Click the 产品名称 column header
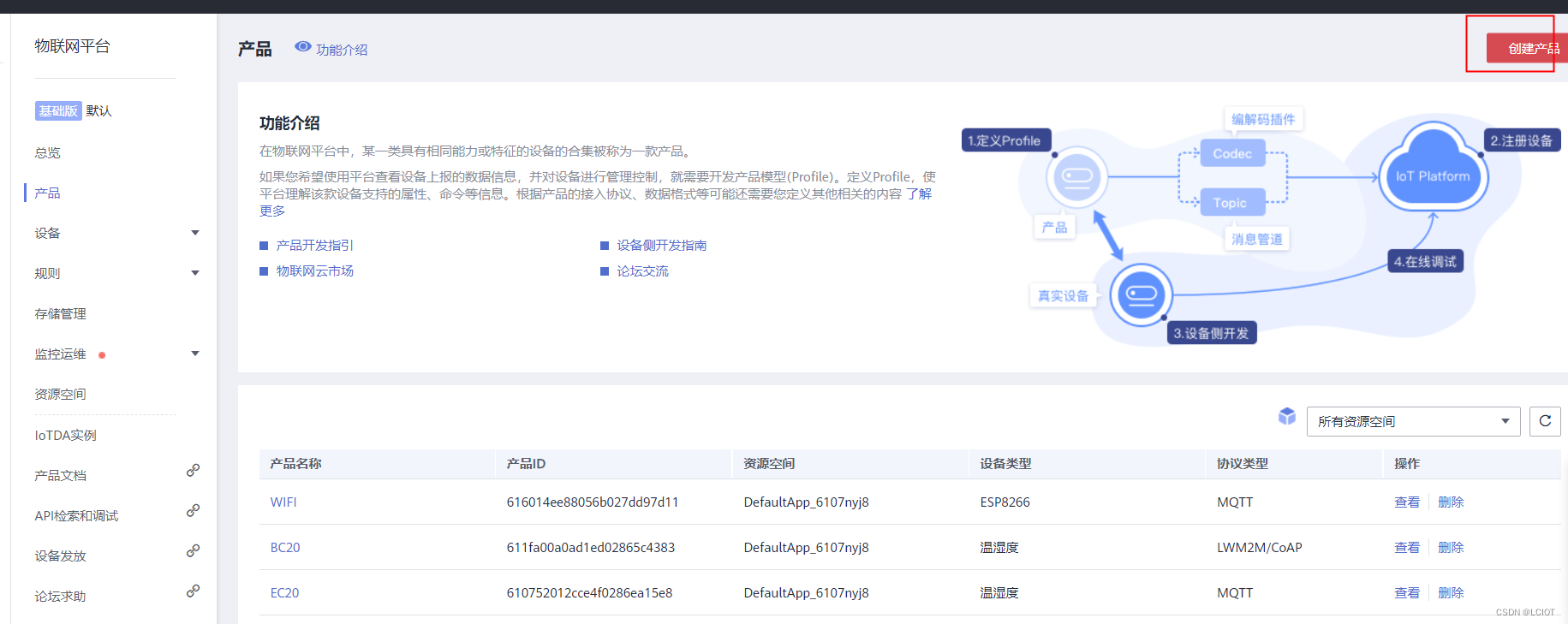This screenshot has width=1568, height=624. pyautogui.click(x=295, y=463)
